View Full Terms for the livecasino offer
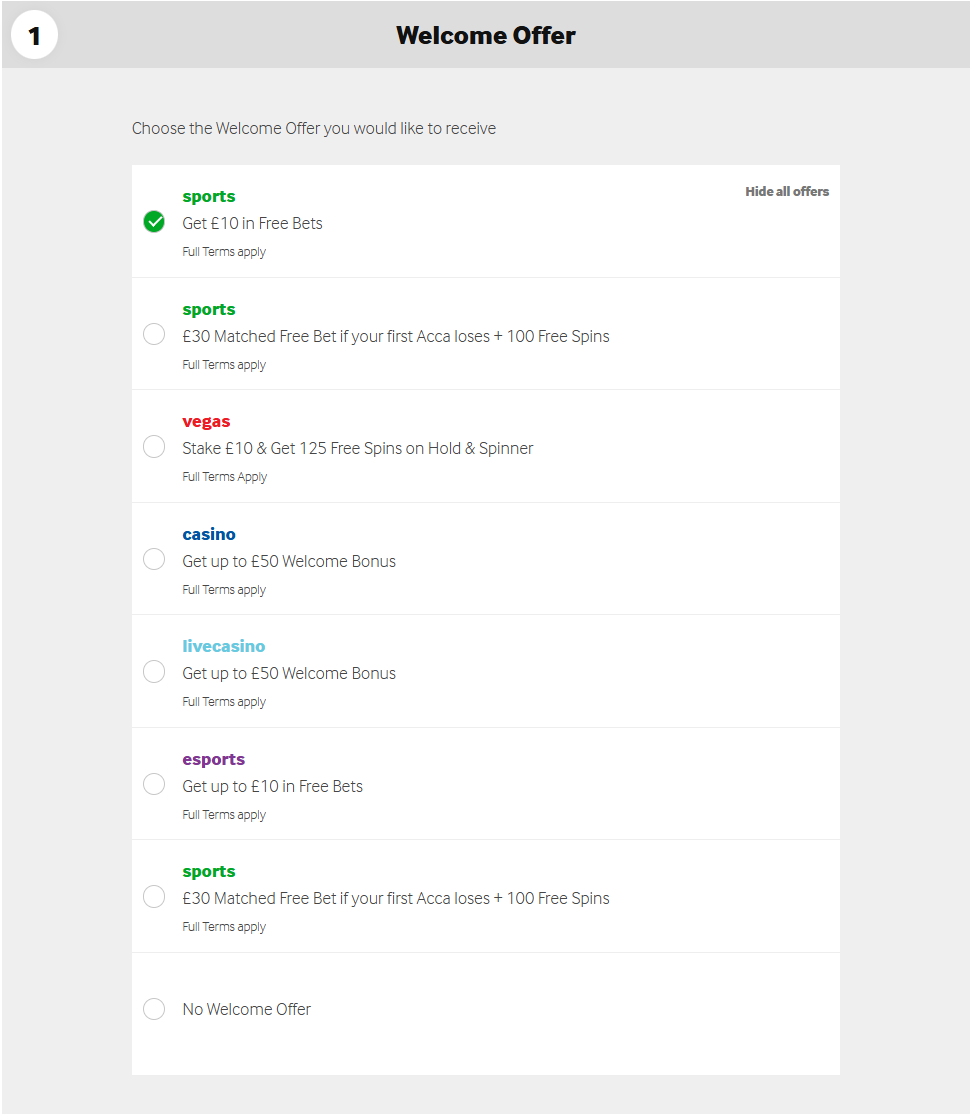The width and height of the screenshot is (972, 1114). 224,702
